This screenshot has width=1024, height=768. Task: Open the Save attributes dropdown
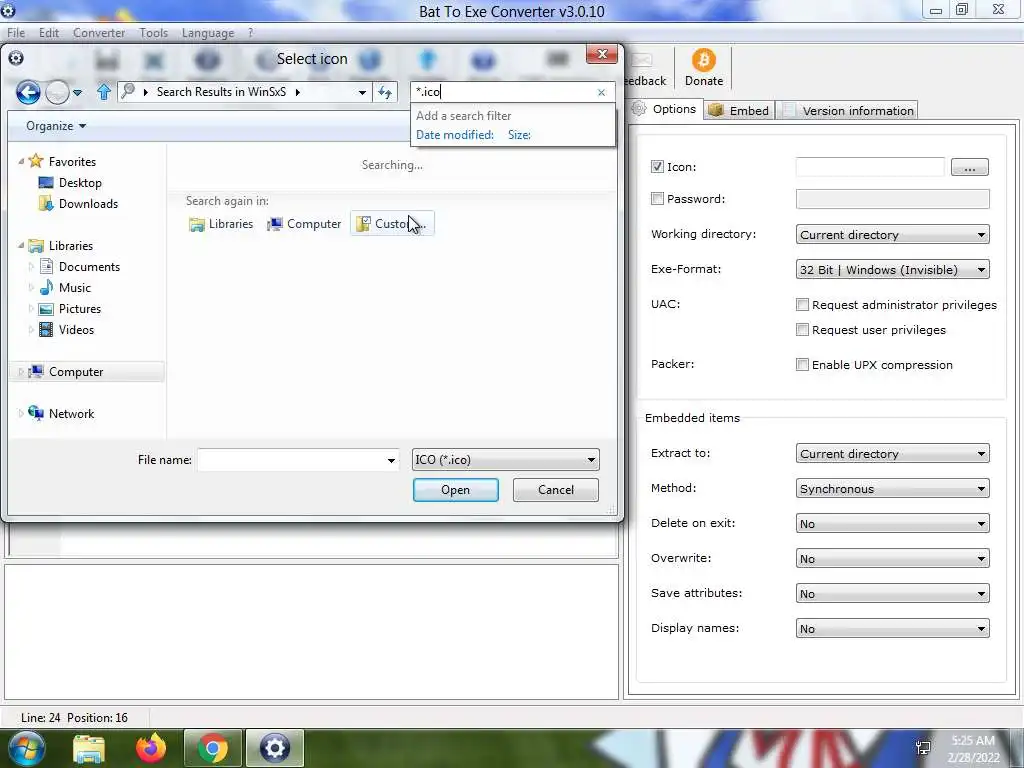coord(892,594)
